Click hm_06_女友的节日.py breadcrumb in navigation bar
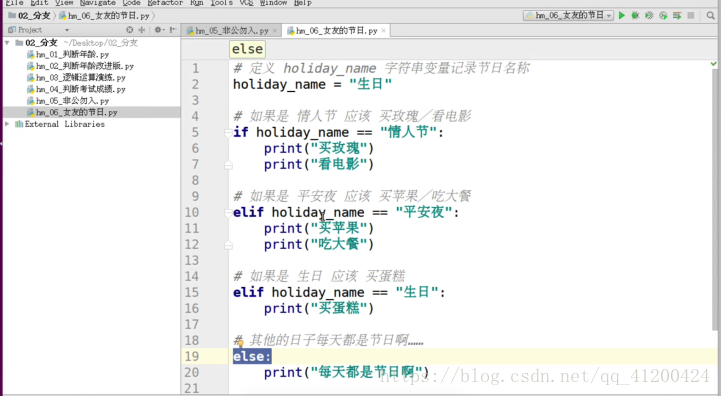Image resolution: width=721 pixels, height=396 pixels. coord(104,16)
